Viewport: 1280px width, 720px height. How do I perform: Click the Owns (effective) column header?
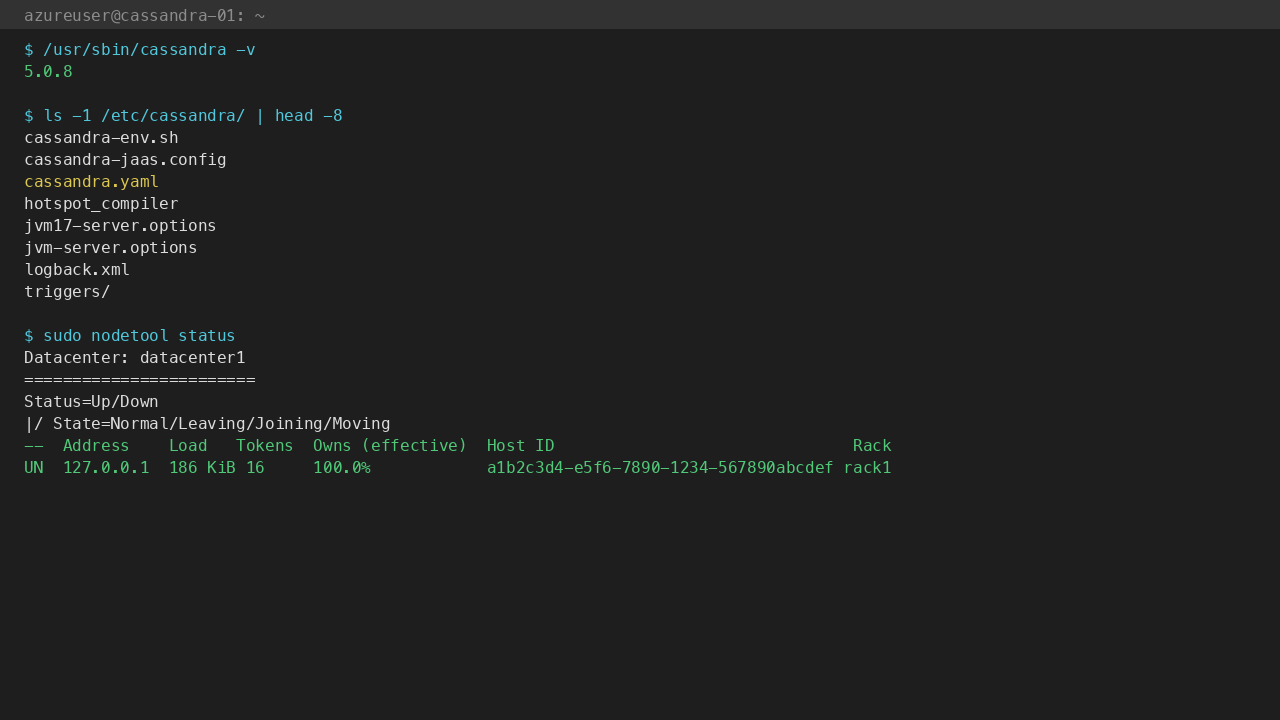390,446
